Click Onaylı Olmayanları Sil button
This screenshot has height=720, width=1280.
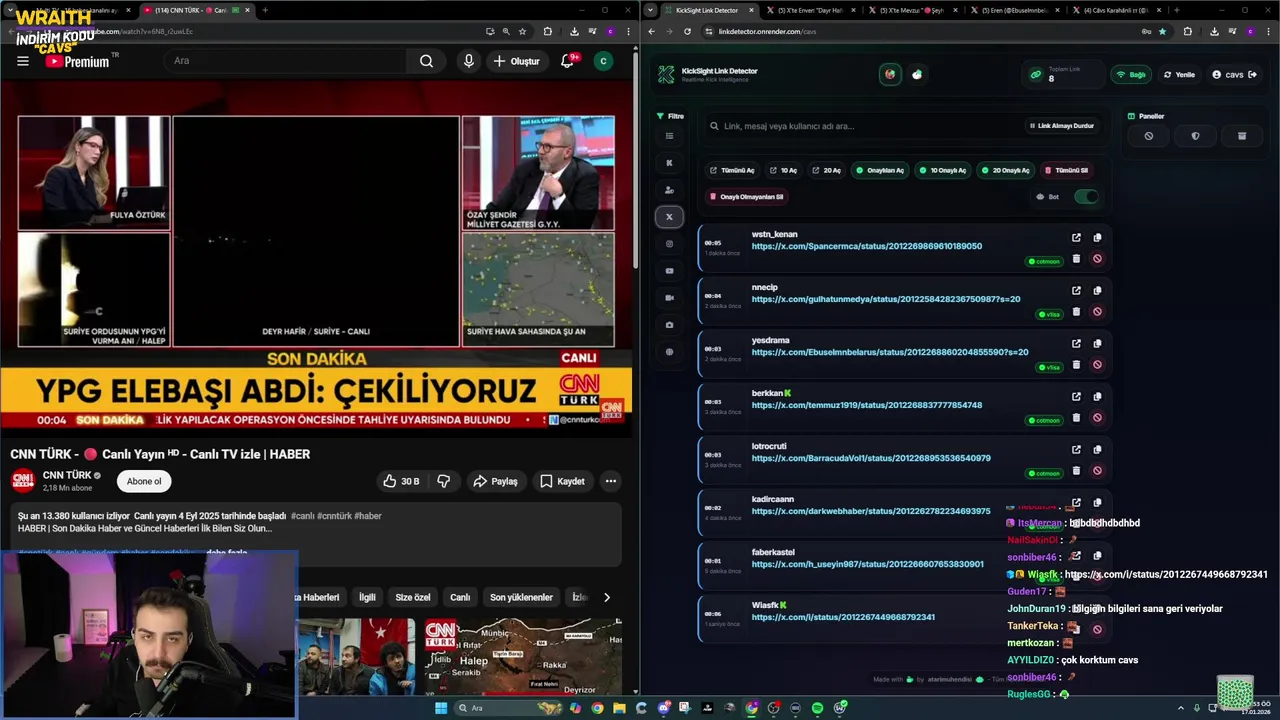(747, 197)
